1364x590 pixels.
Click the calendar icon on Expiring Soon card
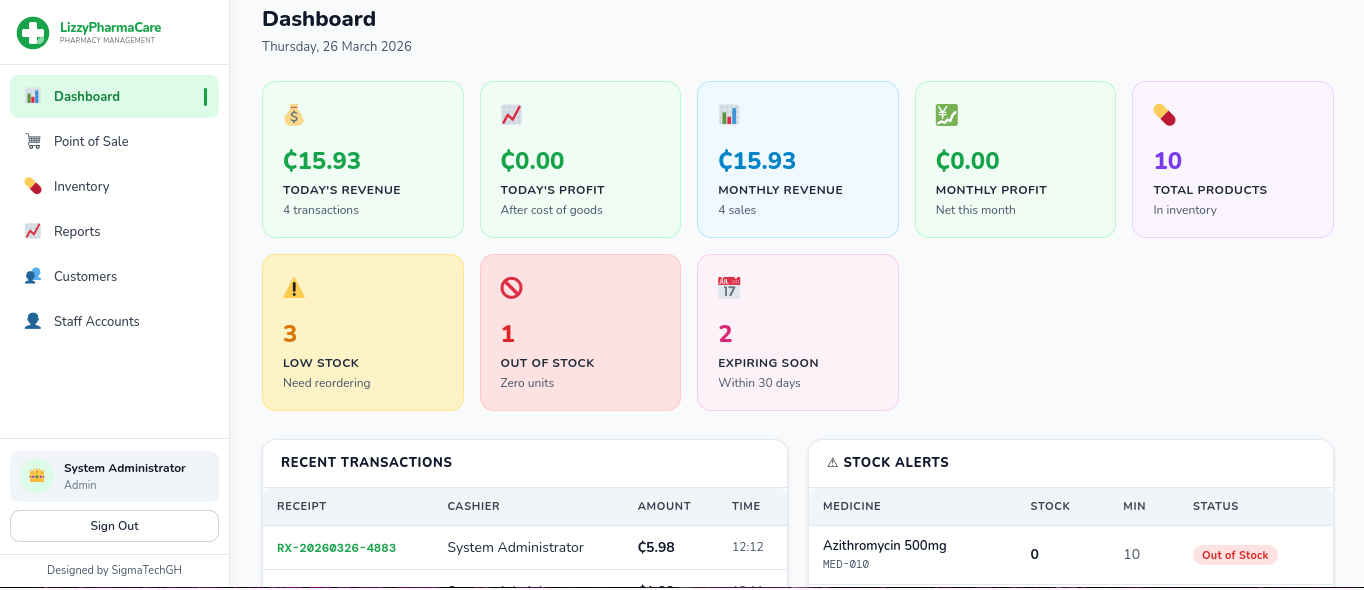(729, 287)
